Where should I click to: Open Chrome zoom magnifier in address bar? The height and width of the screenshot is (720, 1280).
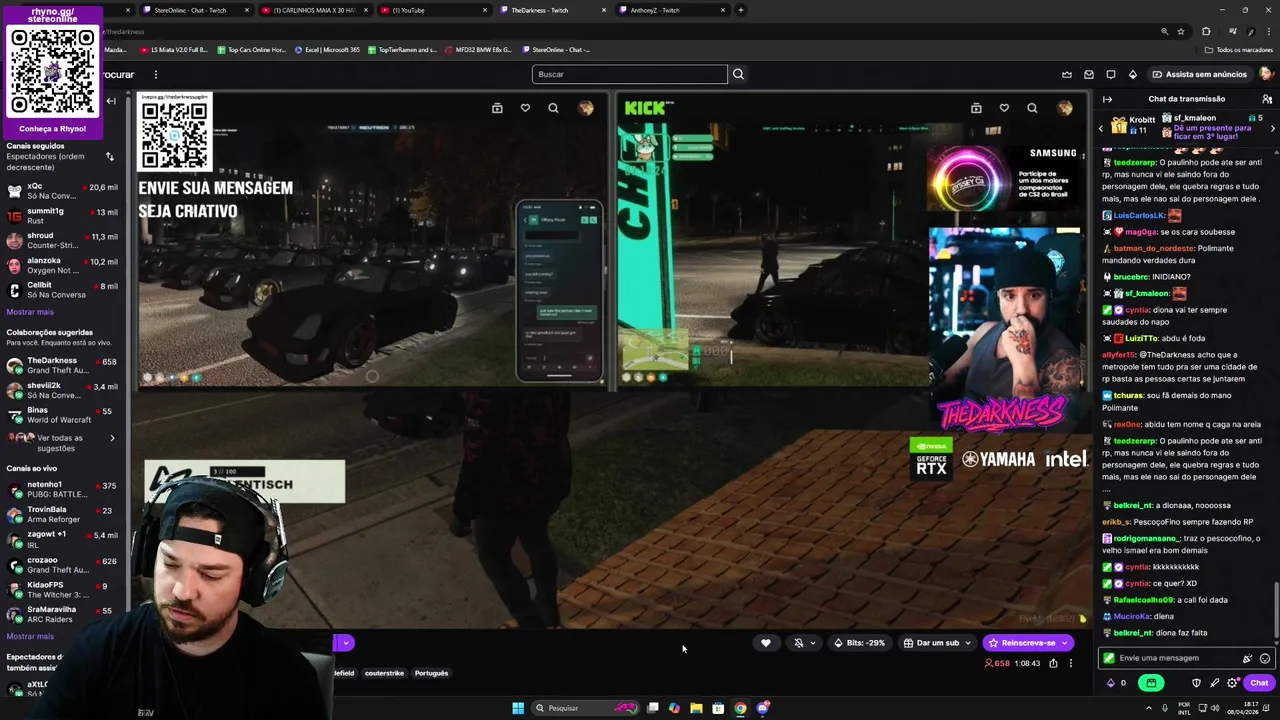(x=1164, y=31)
